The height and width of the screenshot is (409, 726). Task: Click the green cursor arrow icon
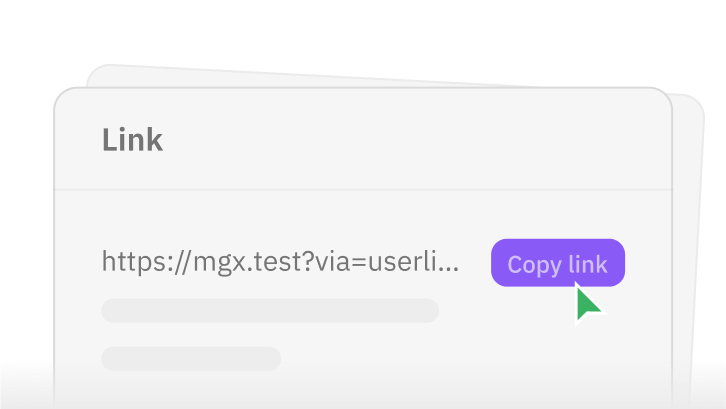[x=589, y=303]
